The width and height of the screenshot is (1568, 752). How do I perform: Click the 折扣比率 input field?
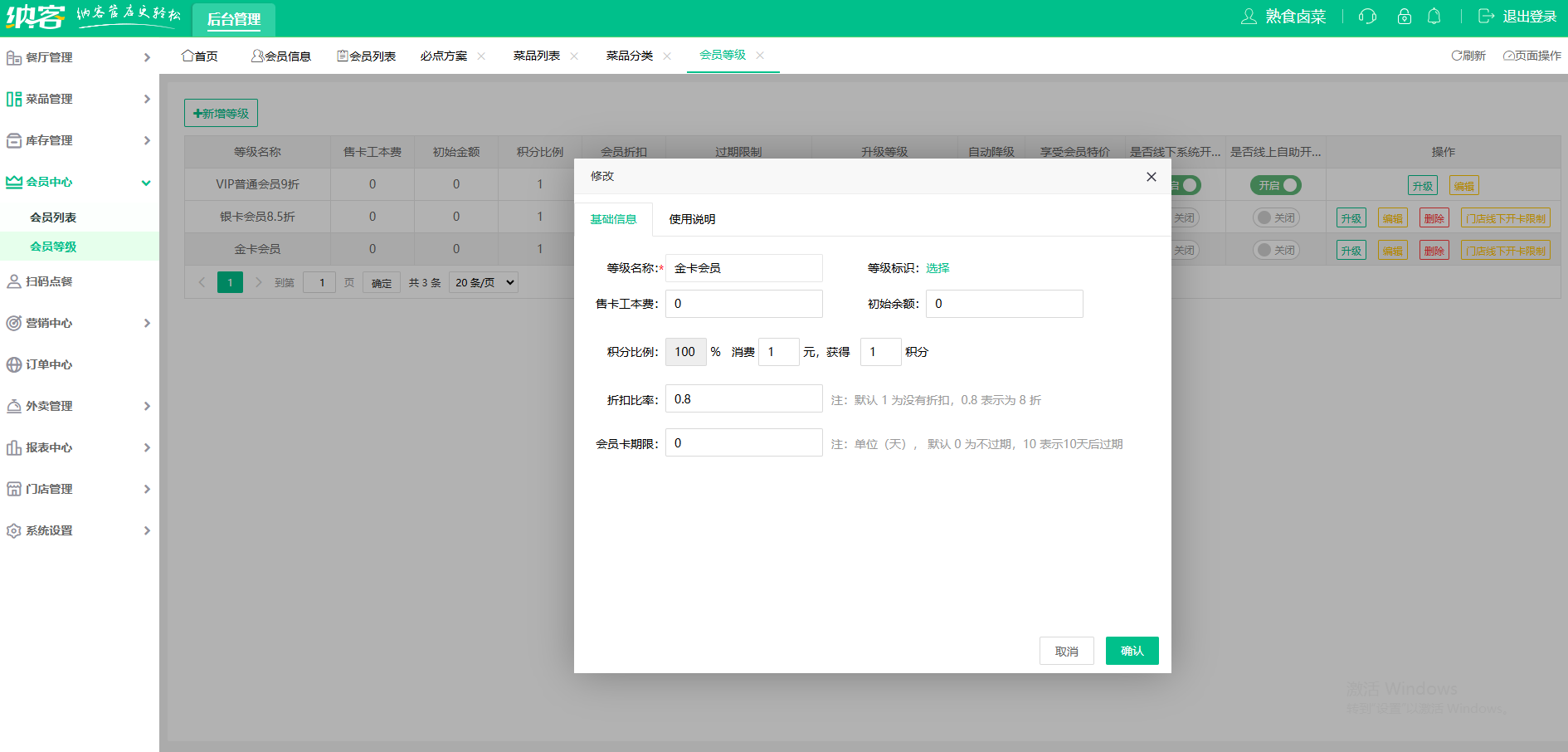[x=743, y=399]
